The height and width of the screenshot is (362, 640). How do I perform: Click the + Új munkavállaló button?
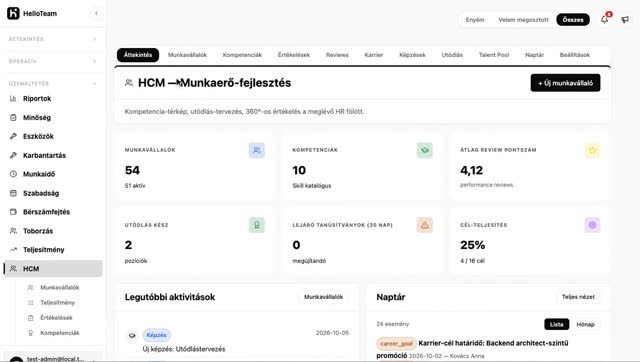(565, 83)
